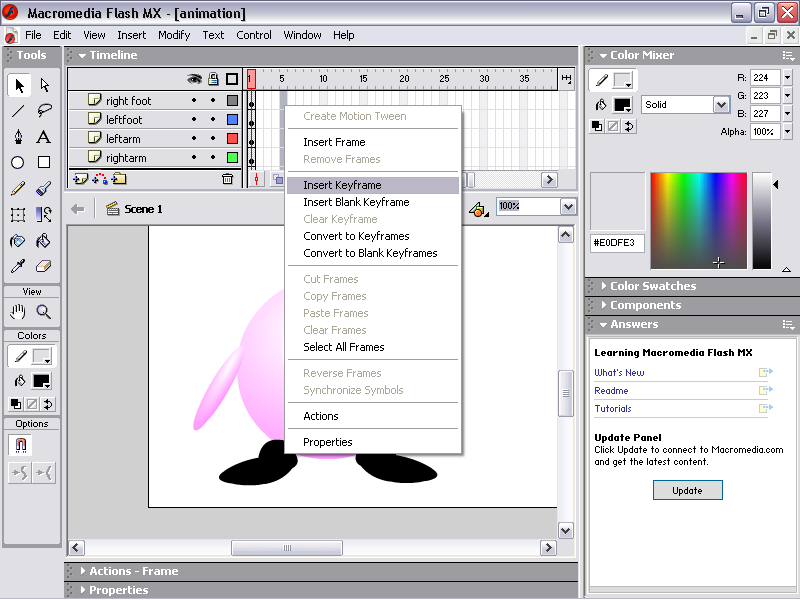Viewport: 800px width, 600px height.
Task: Toggle lock dot for leftarm layer
Action: [213, 139]
